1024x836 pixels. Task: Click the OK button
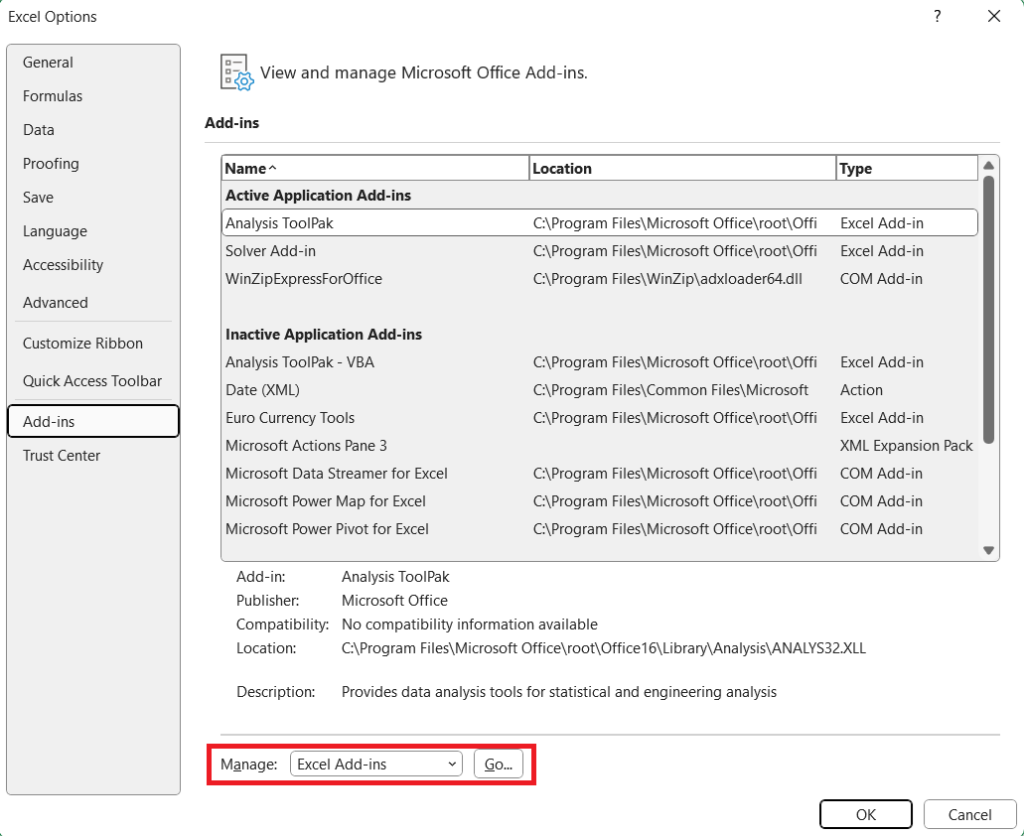tap(865, 814)
